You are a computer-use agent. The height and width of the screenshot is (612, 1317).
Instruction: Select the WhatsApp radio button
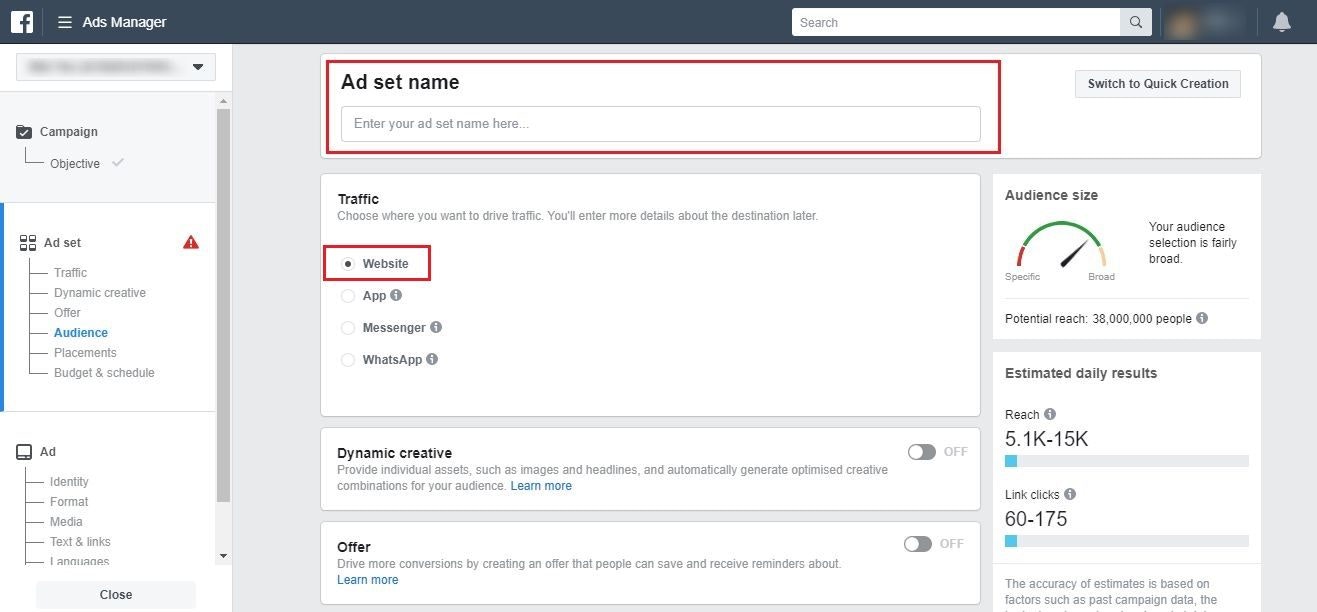tap(348, 359)
